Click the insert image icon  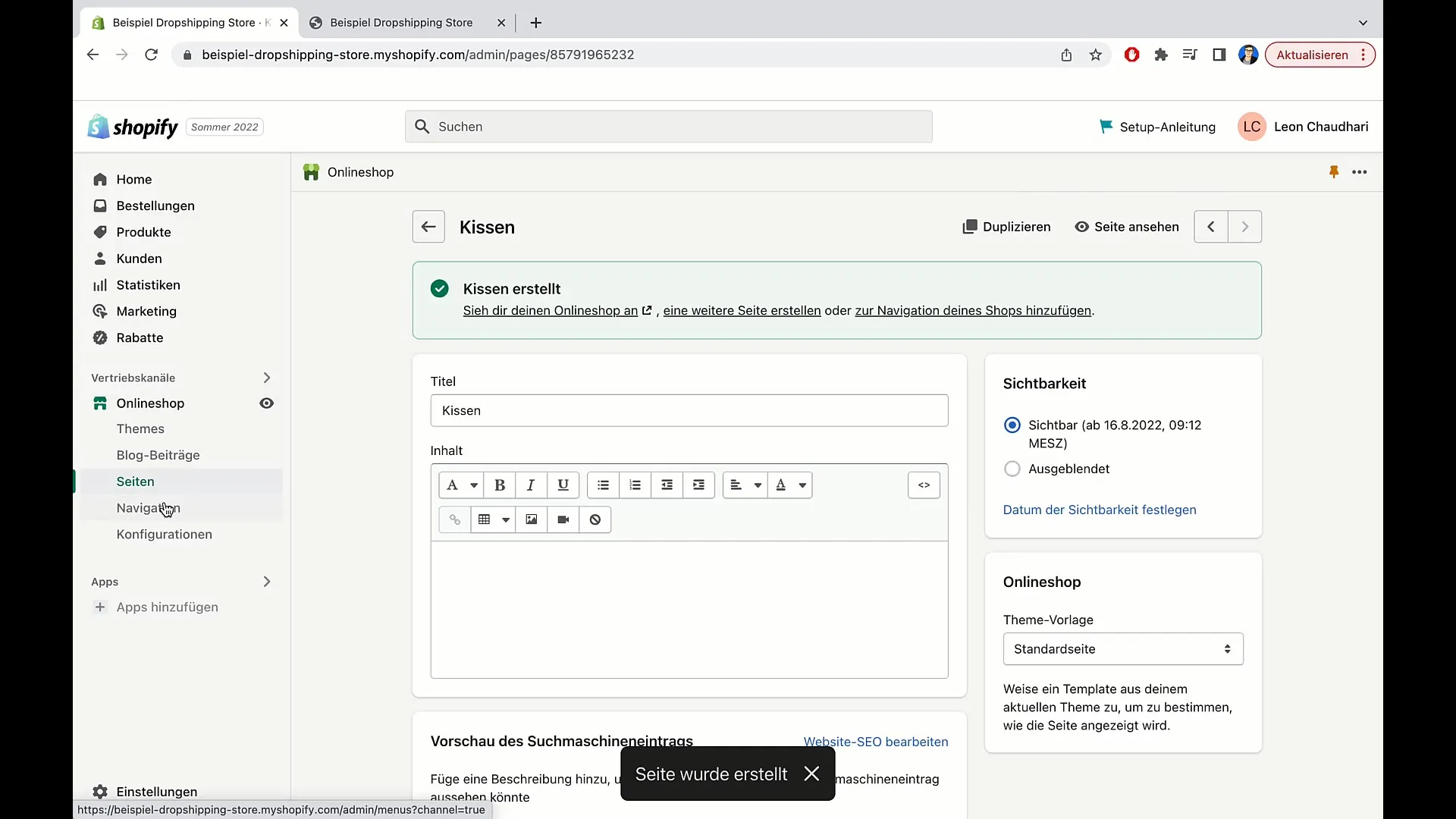531,519
